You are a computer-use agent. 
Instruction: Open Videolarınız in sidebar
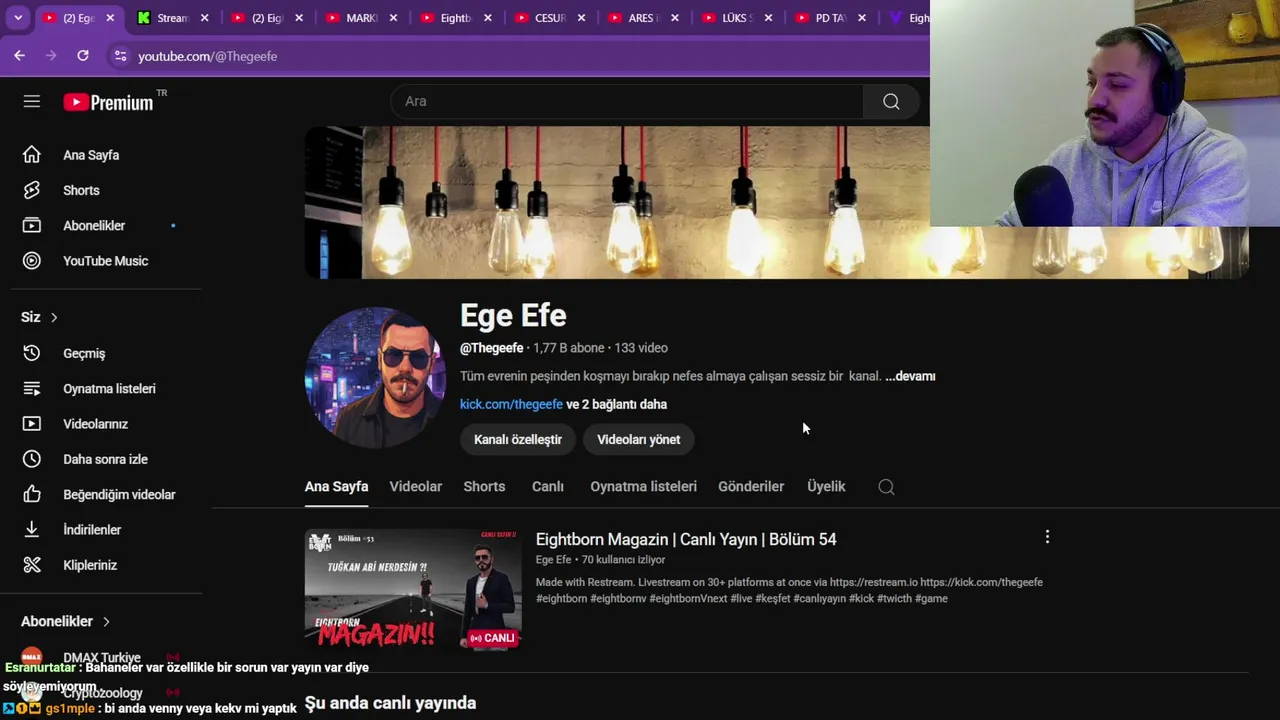pyautogui.click(x=95, y=424)
